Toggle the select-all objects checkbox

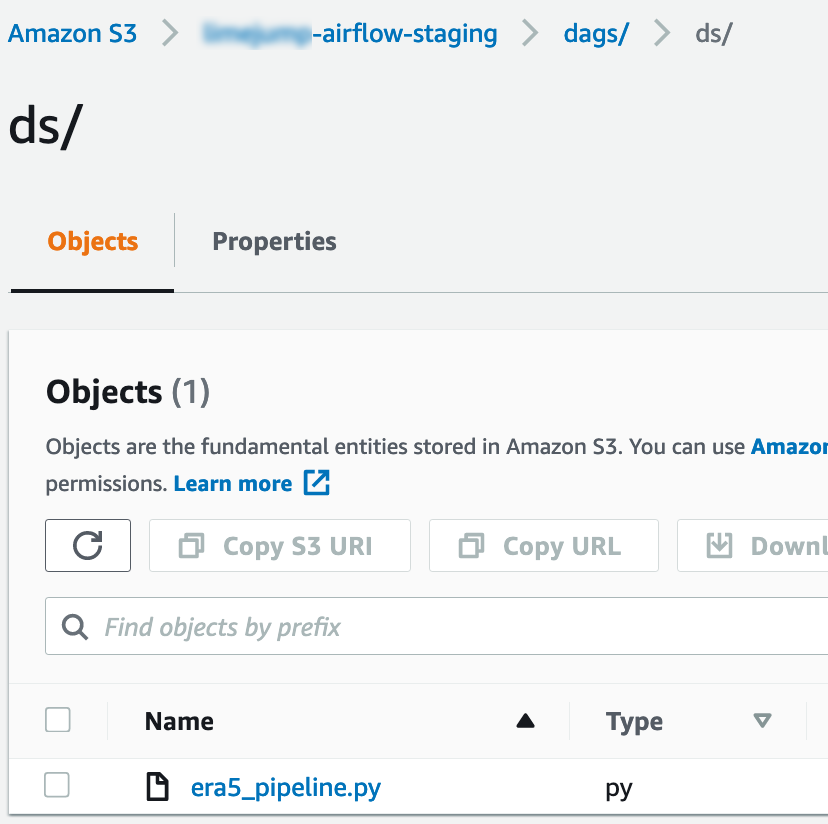pos(58,720)
